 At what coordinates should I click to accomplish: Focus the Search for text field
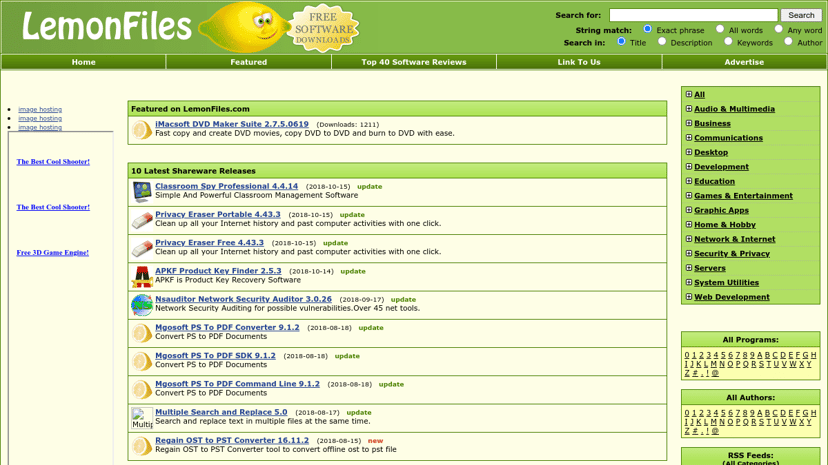[693, 15]
